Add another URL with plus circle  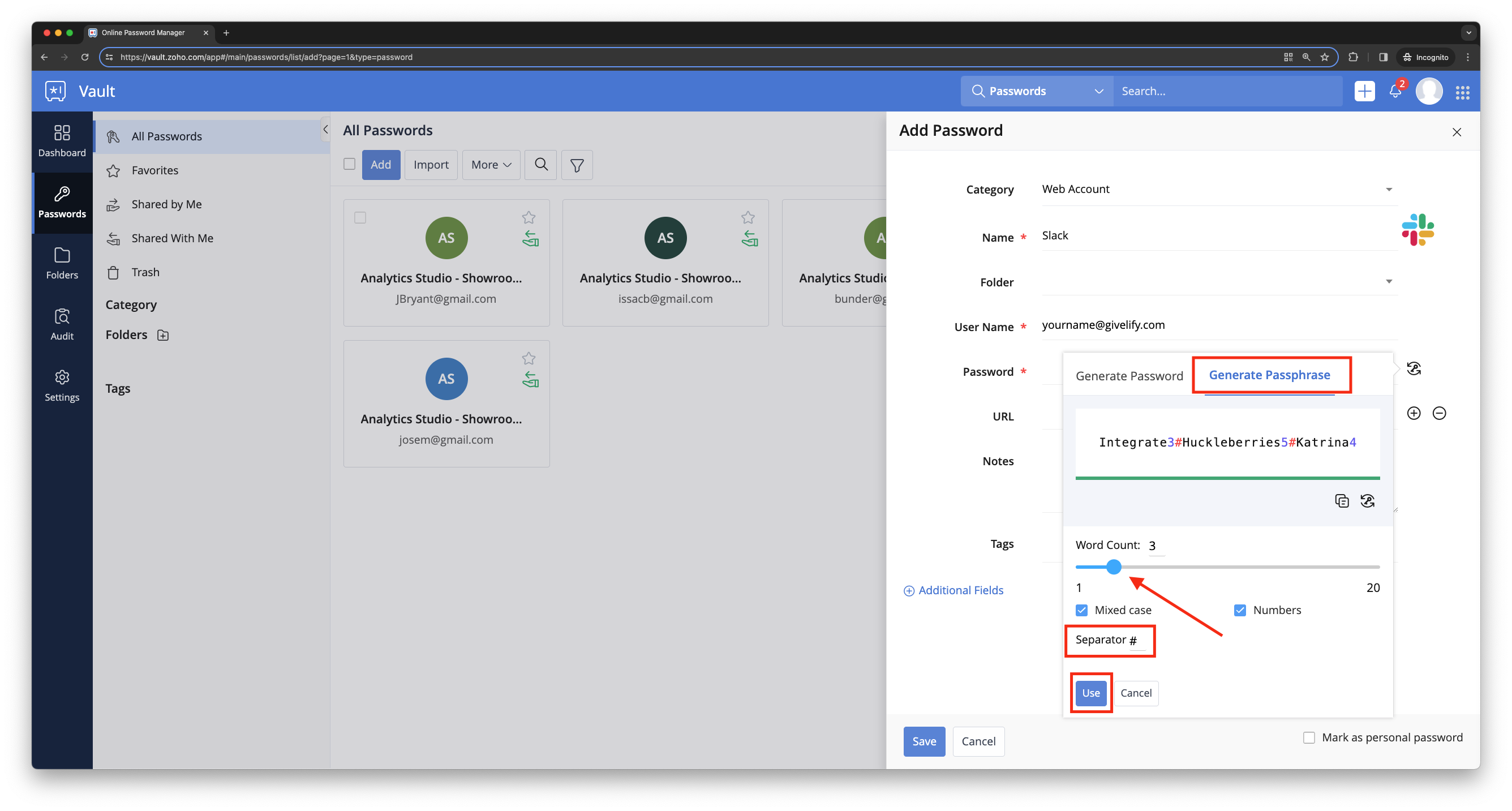[1414, 413]
